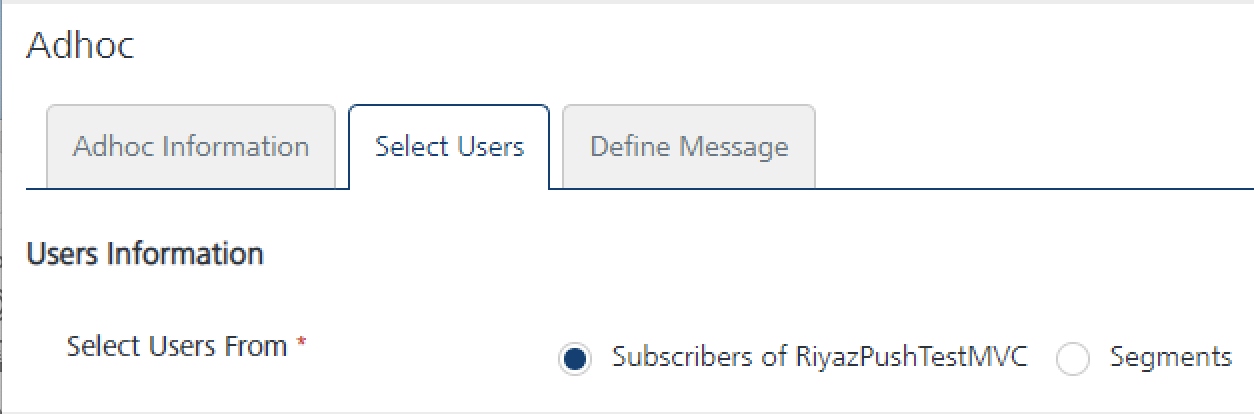Click the word "Adhoc" at the top
This screenshot has height=414, width=1254.
(80, 45)
